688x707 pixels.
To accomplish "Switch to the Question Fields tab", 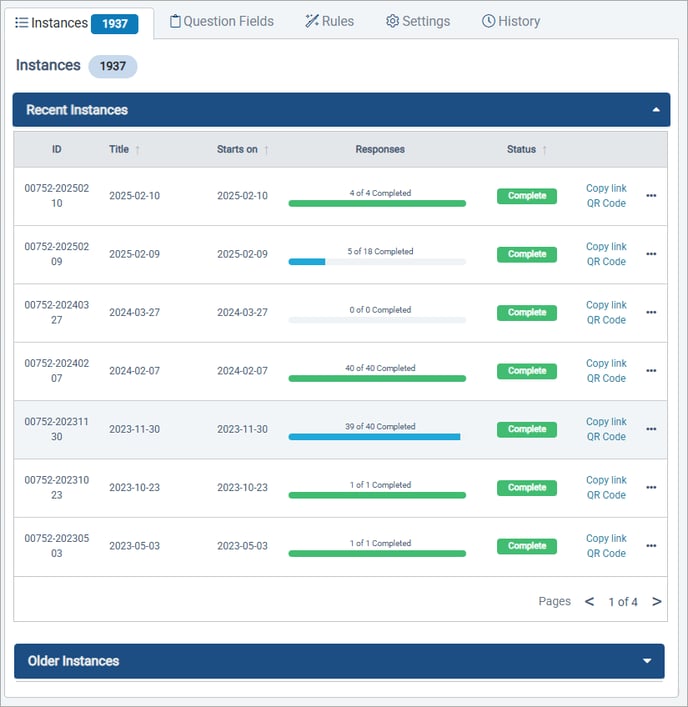I will tap(222, 21).
